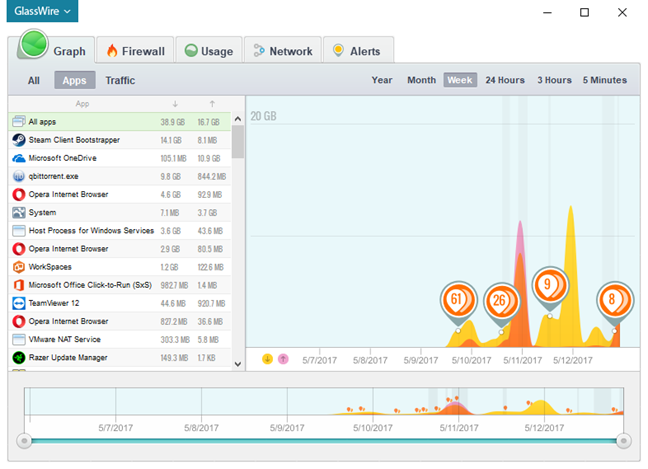Screen dimensions: 648x469
Task: Open the alert marker showing 9
Action: [550, 288]
